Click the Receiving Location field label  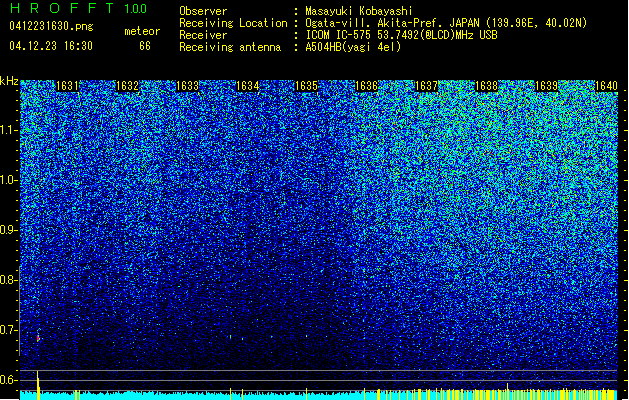pyautogui.click(x=233, y=23)
